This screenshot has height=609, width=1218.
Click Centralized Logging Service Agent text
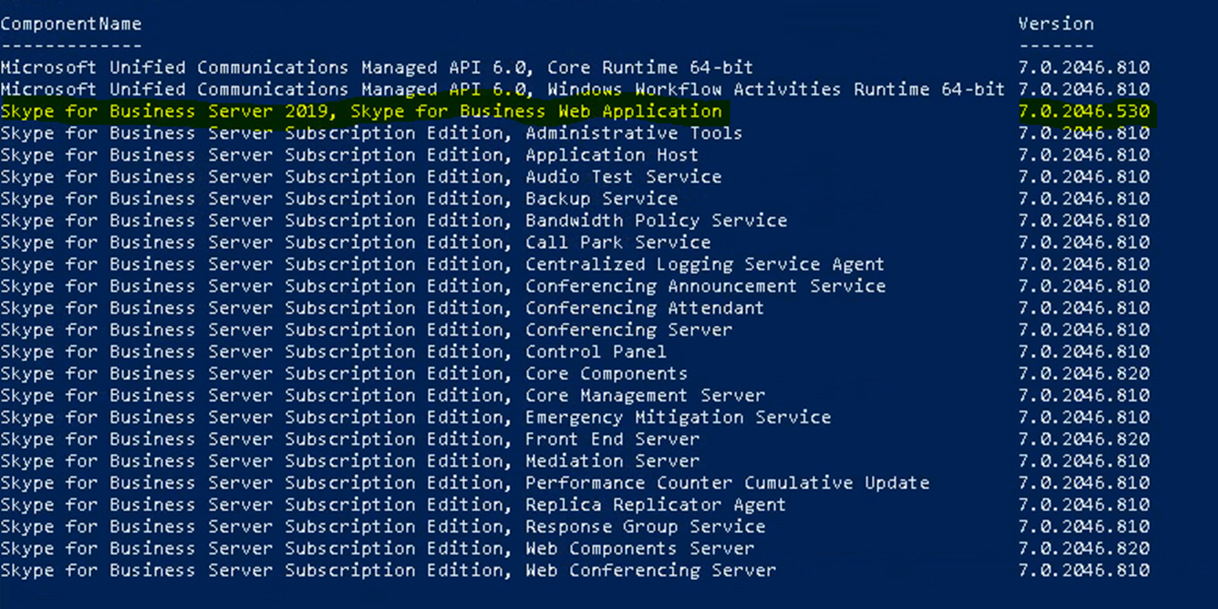(x=705, y=265)
